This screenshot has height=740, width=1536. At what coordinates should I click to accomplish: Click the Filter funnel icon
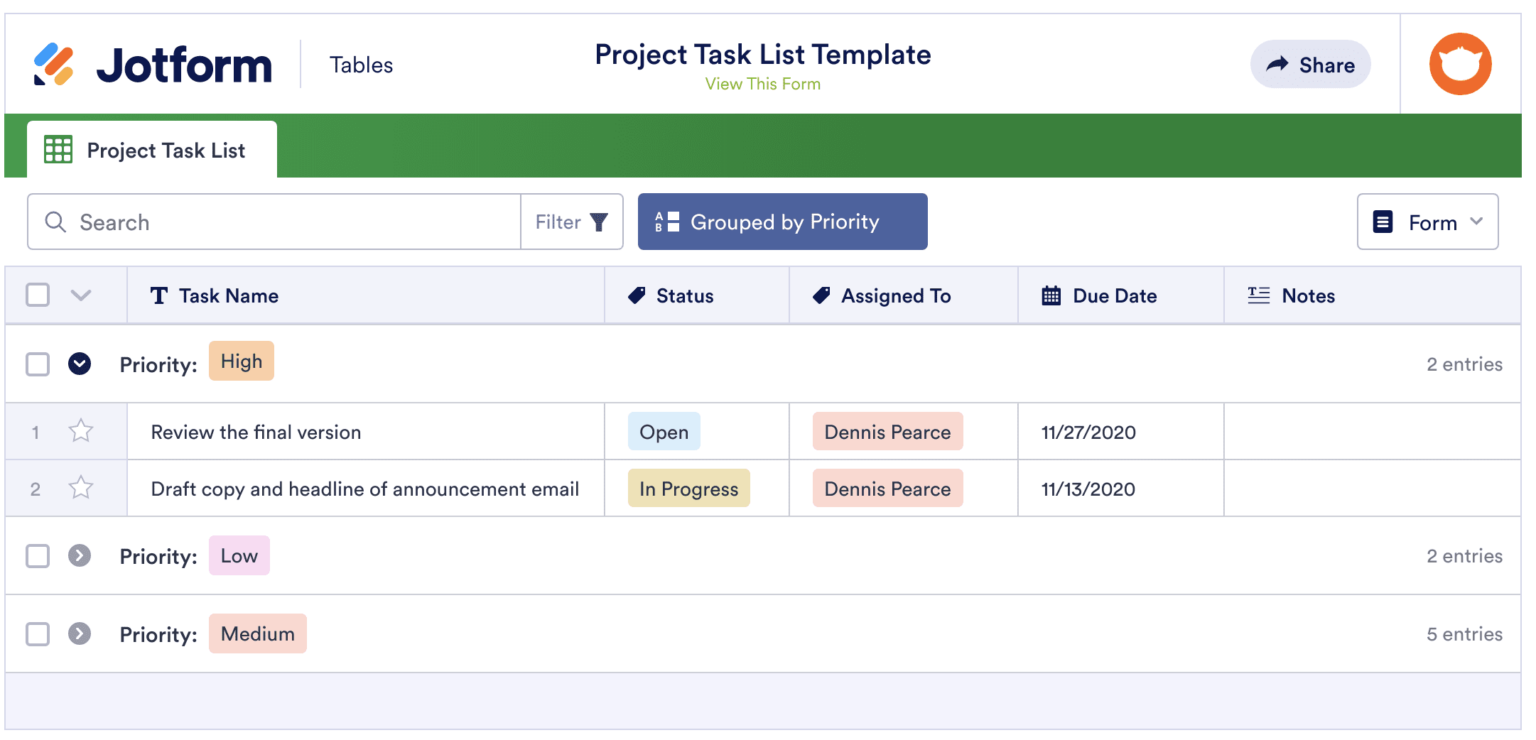(598, 221)
